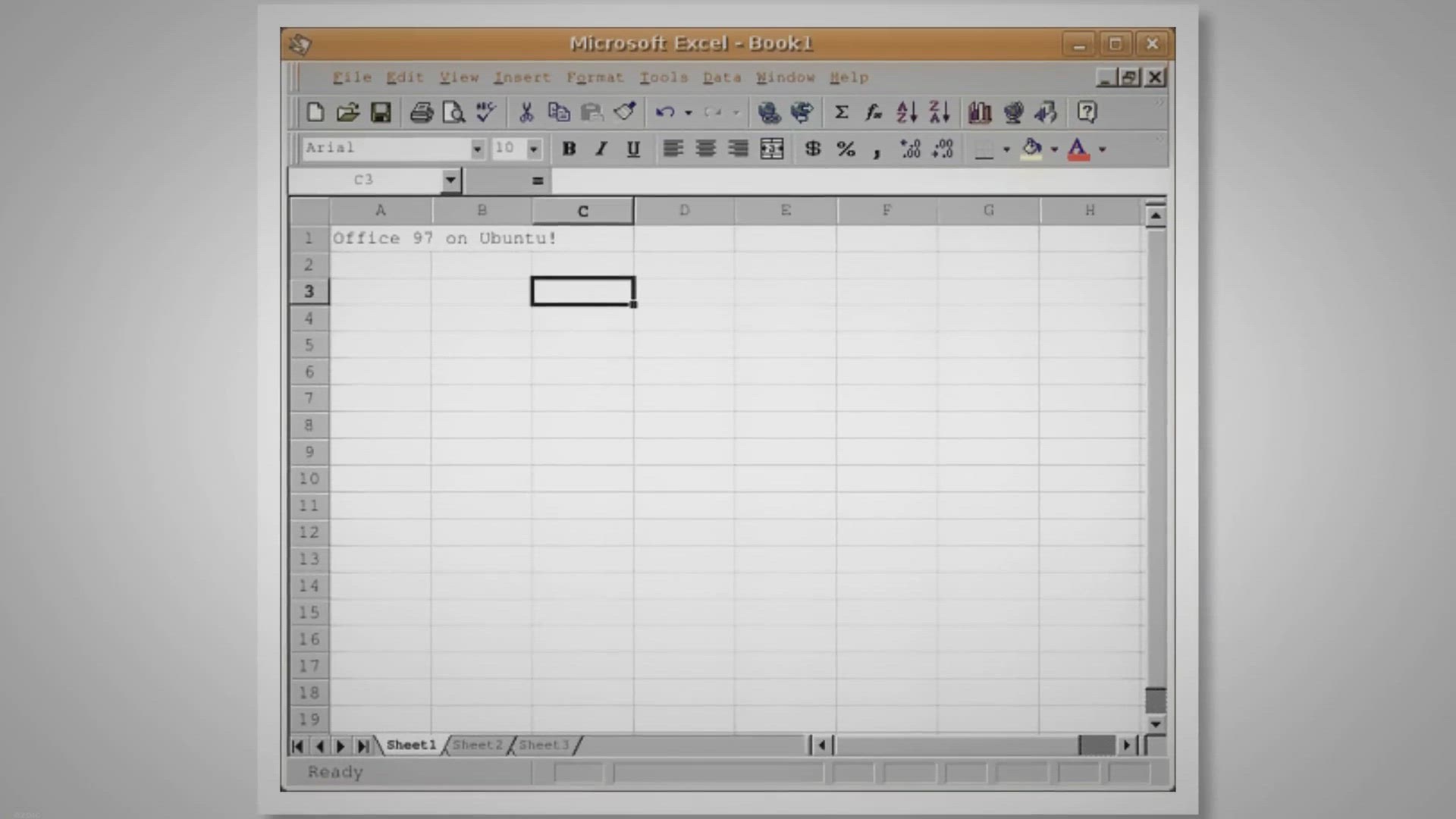Open a file with the Open folder icon
The width and height of the screenshot is (1456, 819).
pos(347,112)
